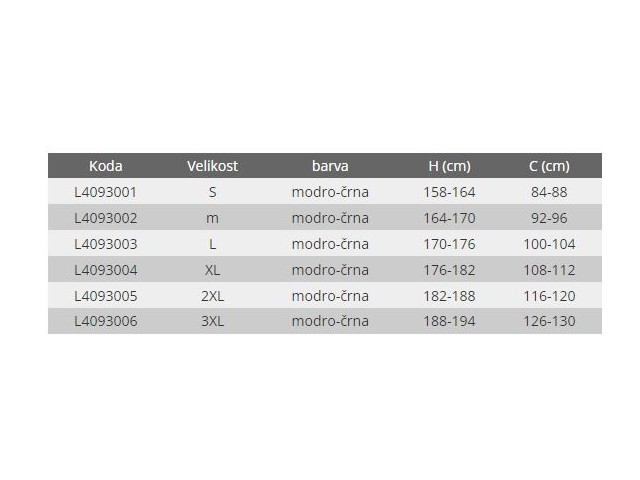Click the H (cm) column header
The image size is (640, 480).
tap(448, 166)
